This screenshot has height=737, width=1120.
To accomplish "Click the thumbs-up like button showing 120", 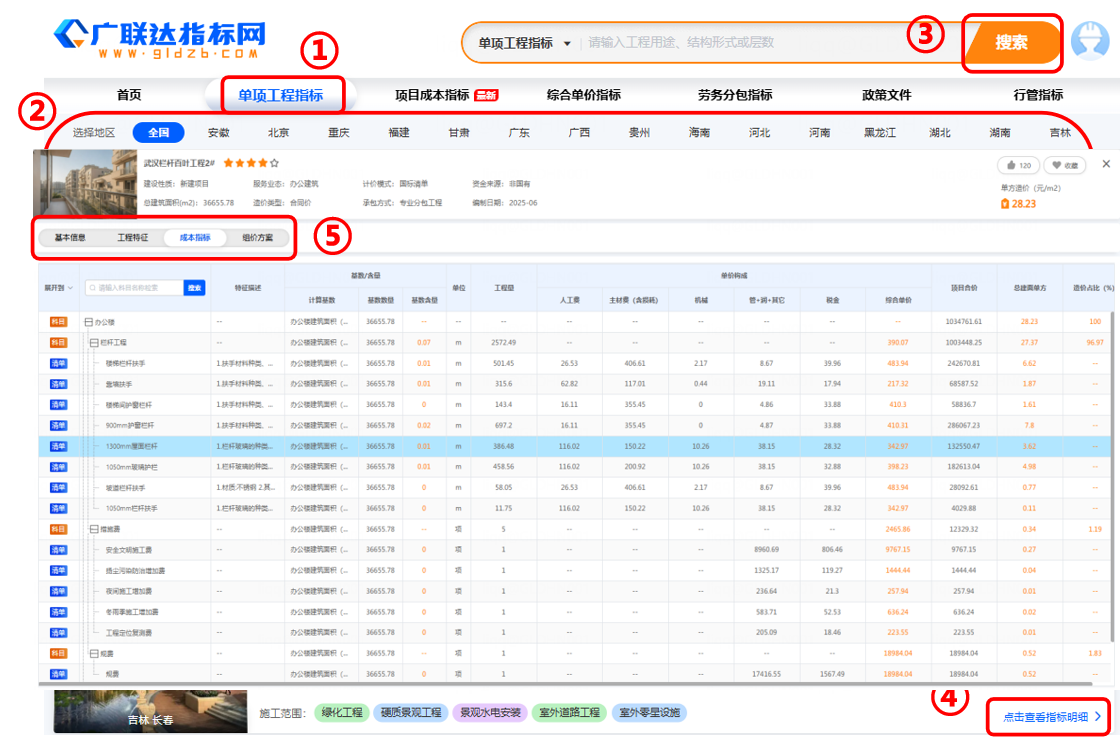I will (x=1018, y=165).
